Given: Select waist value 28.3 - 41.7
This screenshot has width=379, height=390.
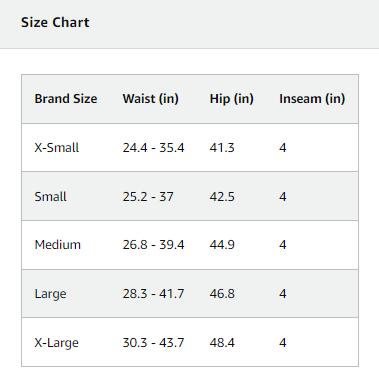Looking at the screenshot, I should (153, 294).
